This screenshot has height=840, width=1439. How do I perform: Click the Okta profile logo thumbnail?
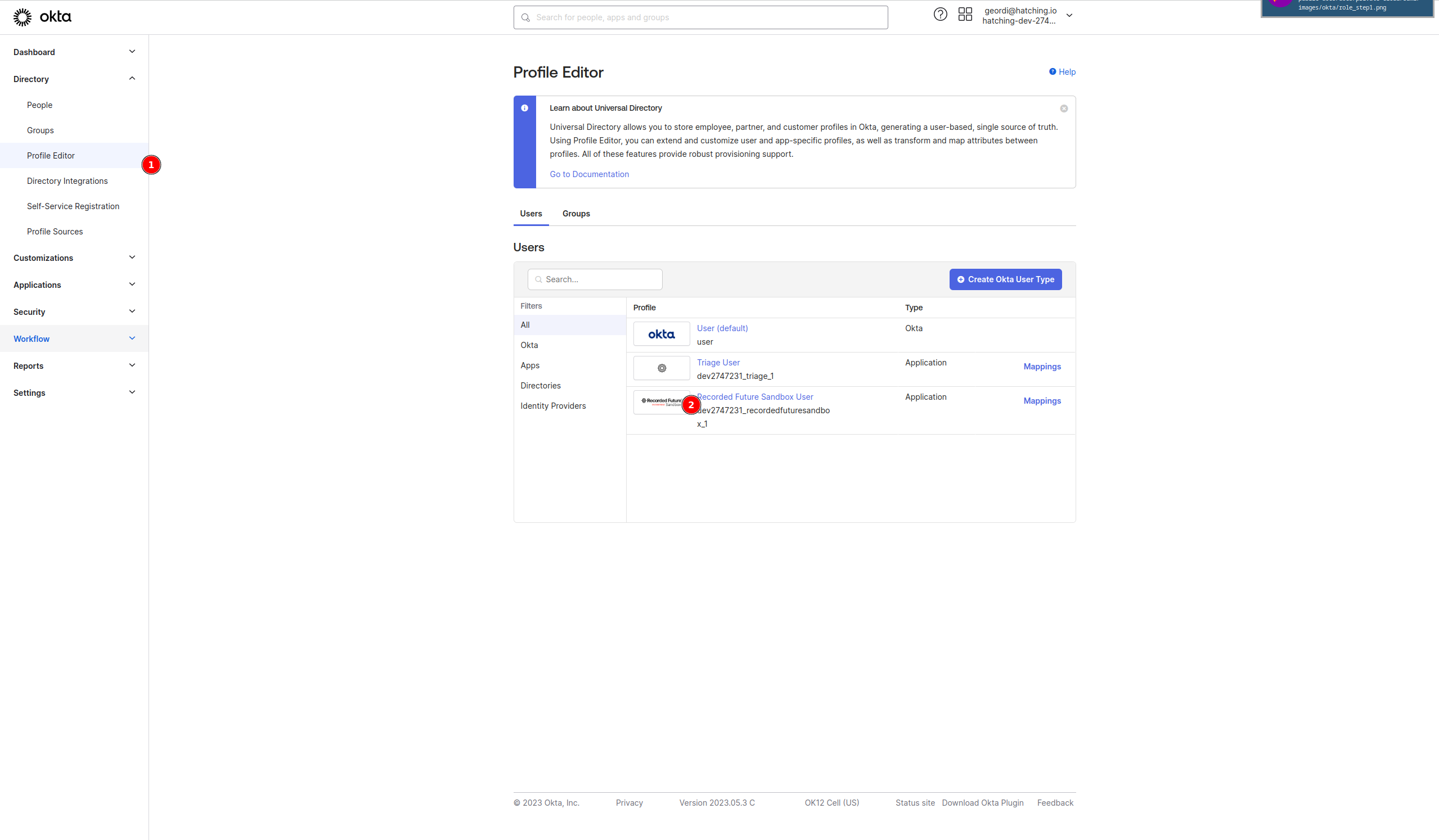pyautogui.click(x=661, y=335)
